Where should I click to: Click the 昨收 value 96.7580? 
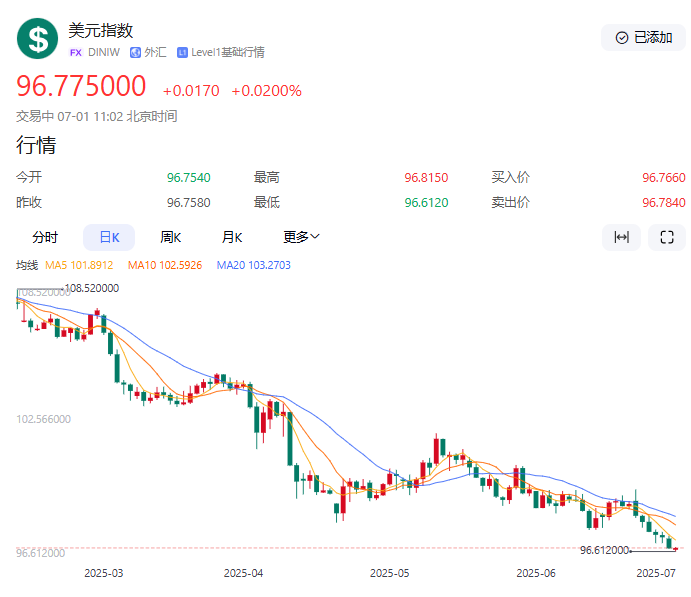[189, 203]
